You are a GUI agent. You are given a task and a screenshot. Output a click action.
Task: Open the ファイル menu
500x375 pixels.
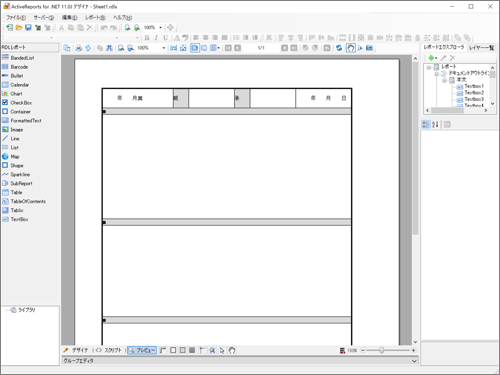click(x=16, y=18)
